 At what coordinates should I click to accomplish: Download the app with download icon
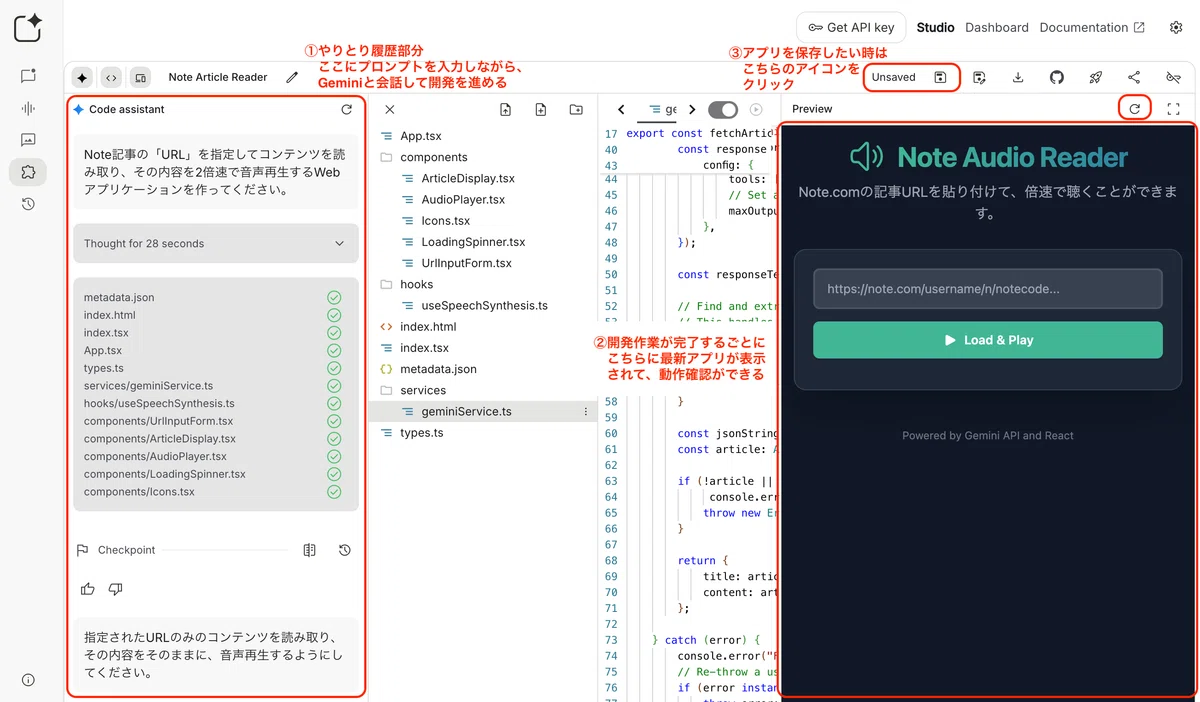pyautogui.click(x=1018, y=77)
